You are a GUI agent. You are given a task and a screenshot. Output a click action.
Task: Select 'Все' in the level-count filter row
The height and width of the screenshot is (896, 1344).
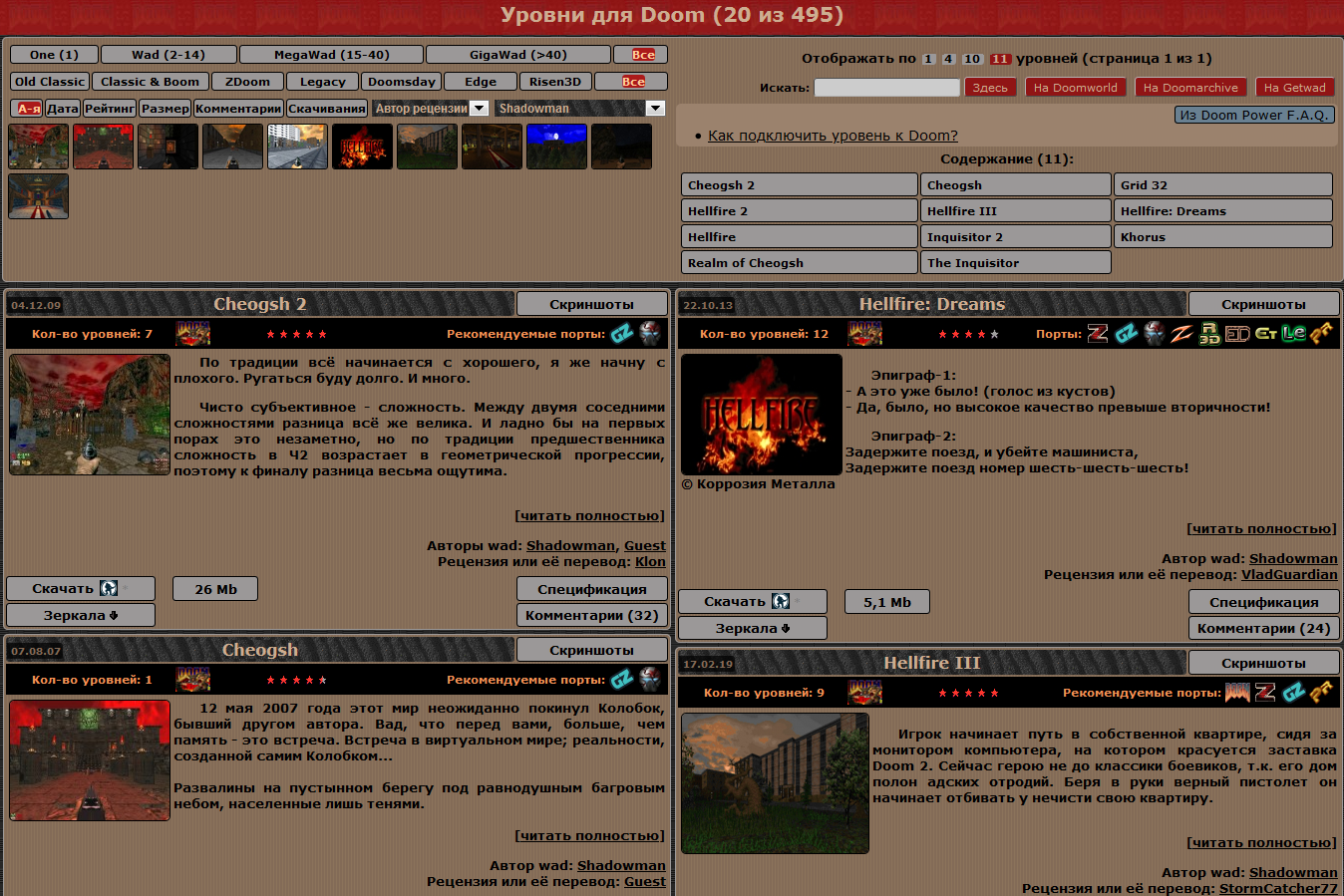click(x=641, y=55)
